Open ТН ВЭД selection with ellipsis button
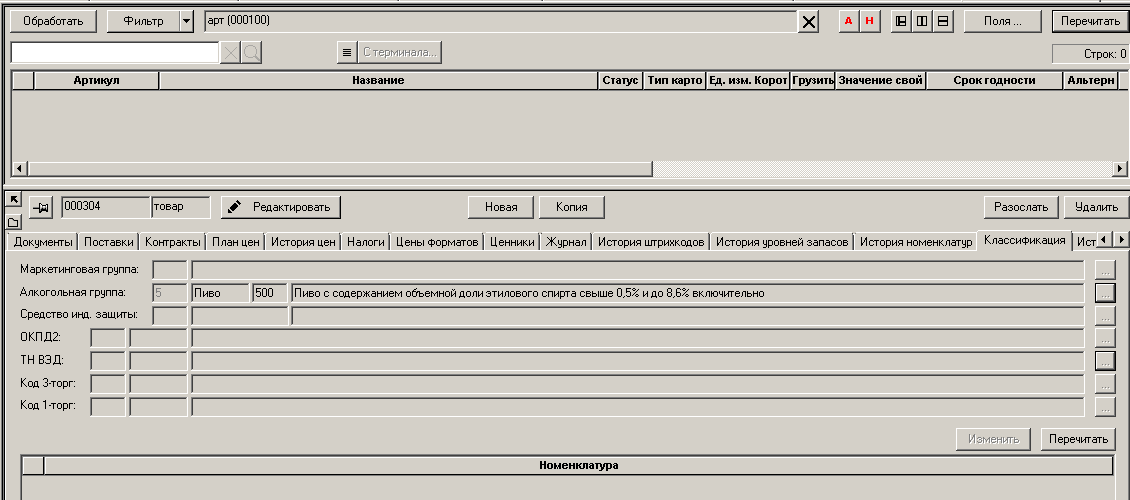1130x500 pixels. (x=1104, y=360)
